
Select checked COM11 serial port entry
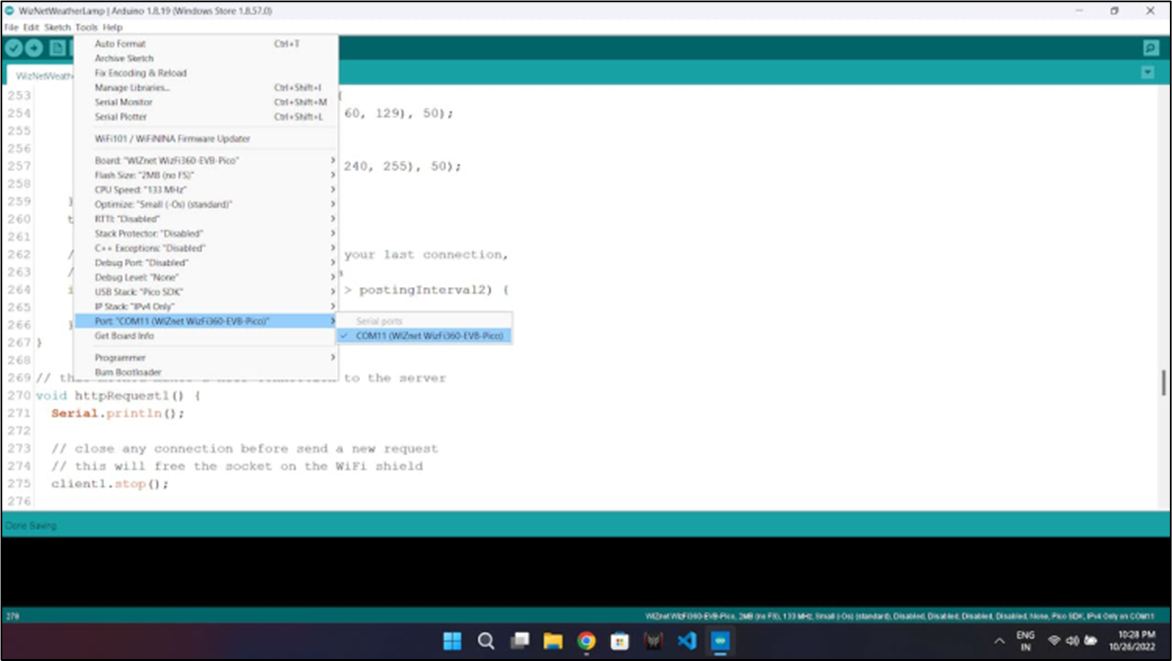[x=424, y=336]
